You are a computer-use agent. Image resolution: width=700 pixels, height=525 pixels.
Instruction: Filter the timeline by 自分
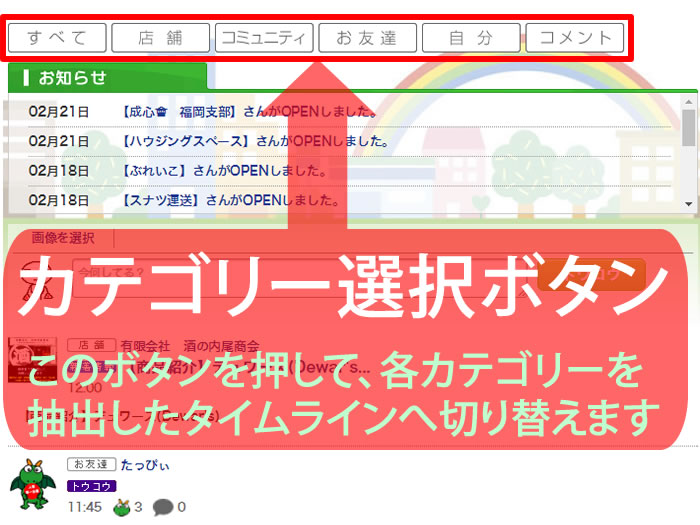pos(470,38)
